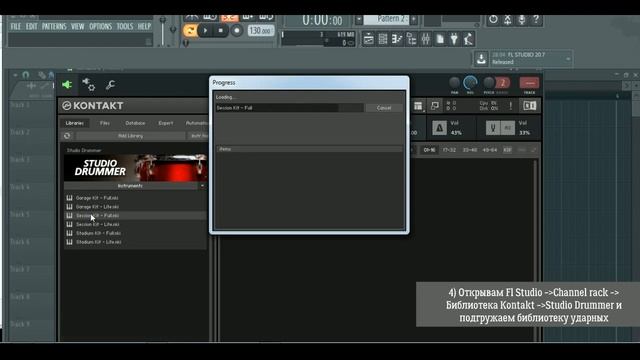Open the TOOLS menu
640x360 pixels.
click(124, 27)
